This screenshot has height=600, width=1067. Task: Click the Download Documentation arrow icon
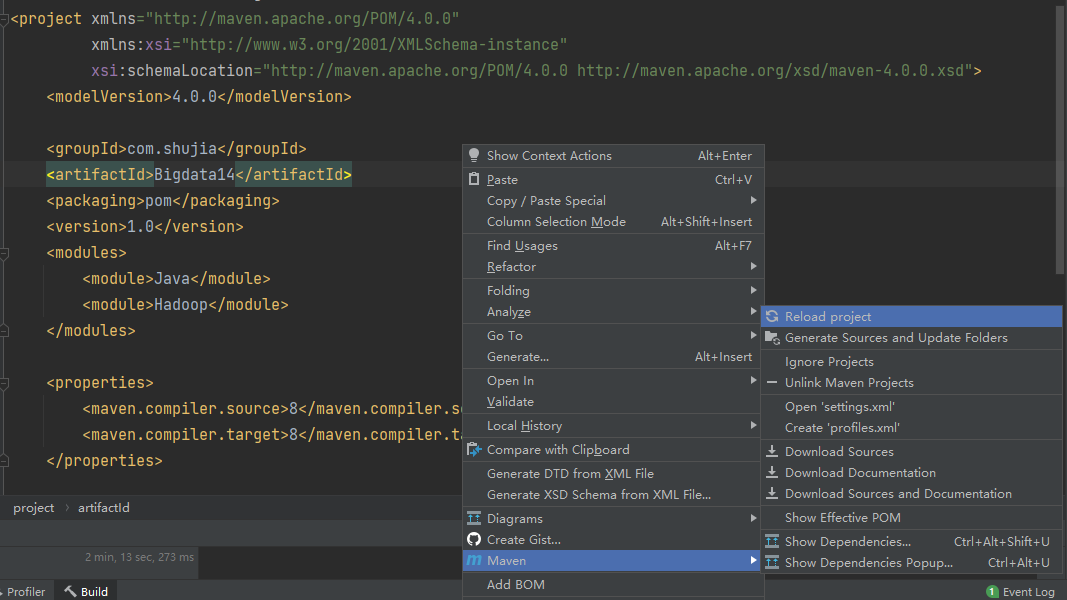[x=772, y=473]
